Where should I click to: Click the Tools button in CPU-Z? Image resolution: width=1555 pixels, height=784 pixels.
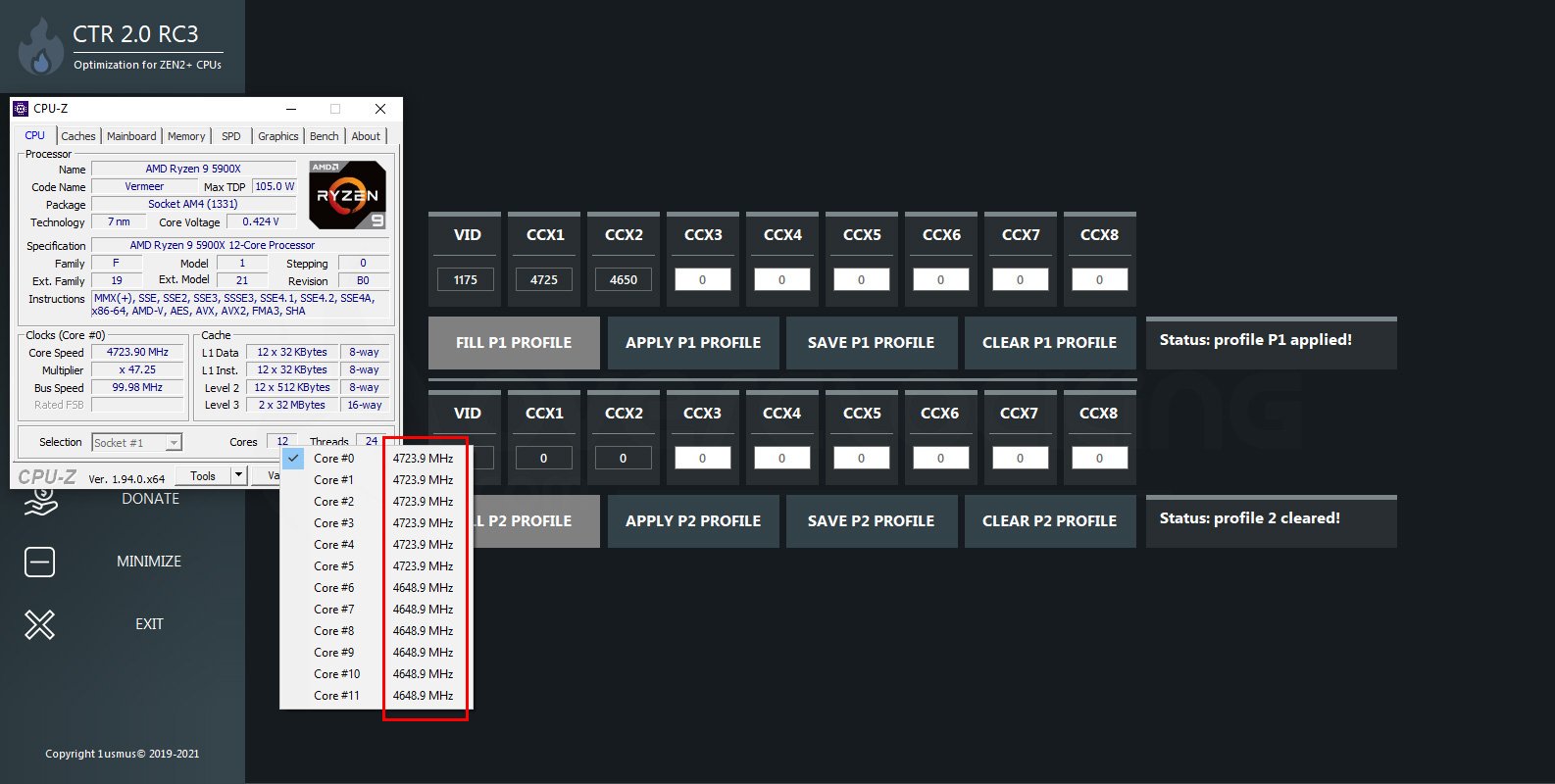click(203, 475)
